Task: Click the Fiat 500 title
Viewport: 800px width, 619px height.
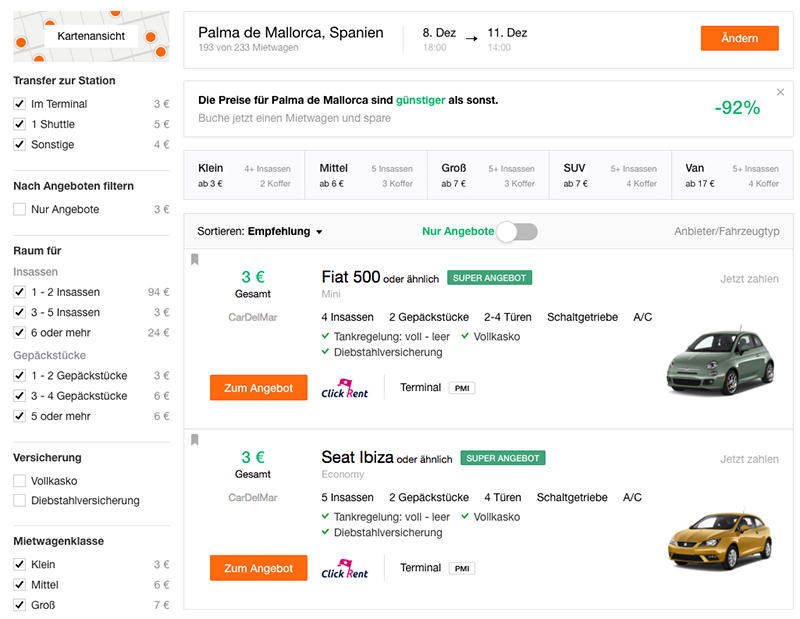Action: tap(351, 277)
